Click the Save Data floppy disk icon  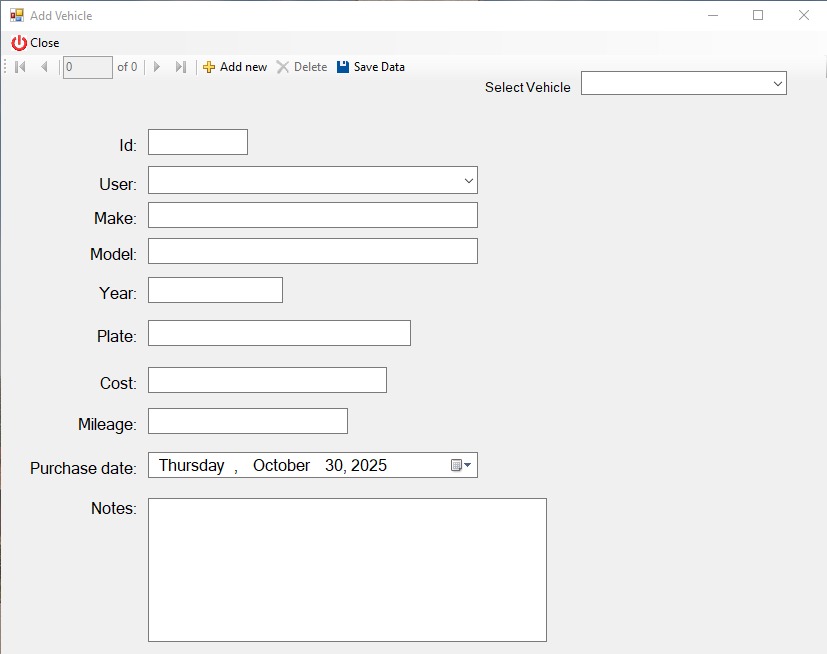point(343,67)
